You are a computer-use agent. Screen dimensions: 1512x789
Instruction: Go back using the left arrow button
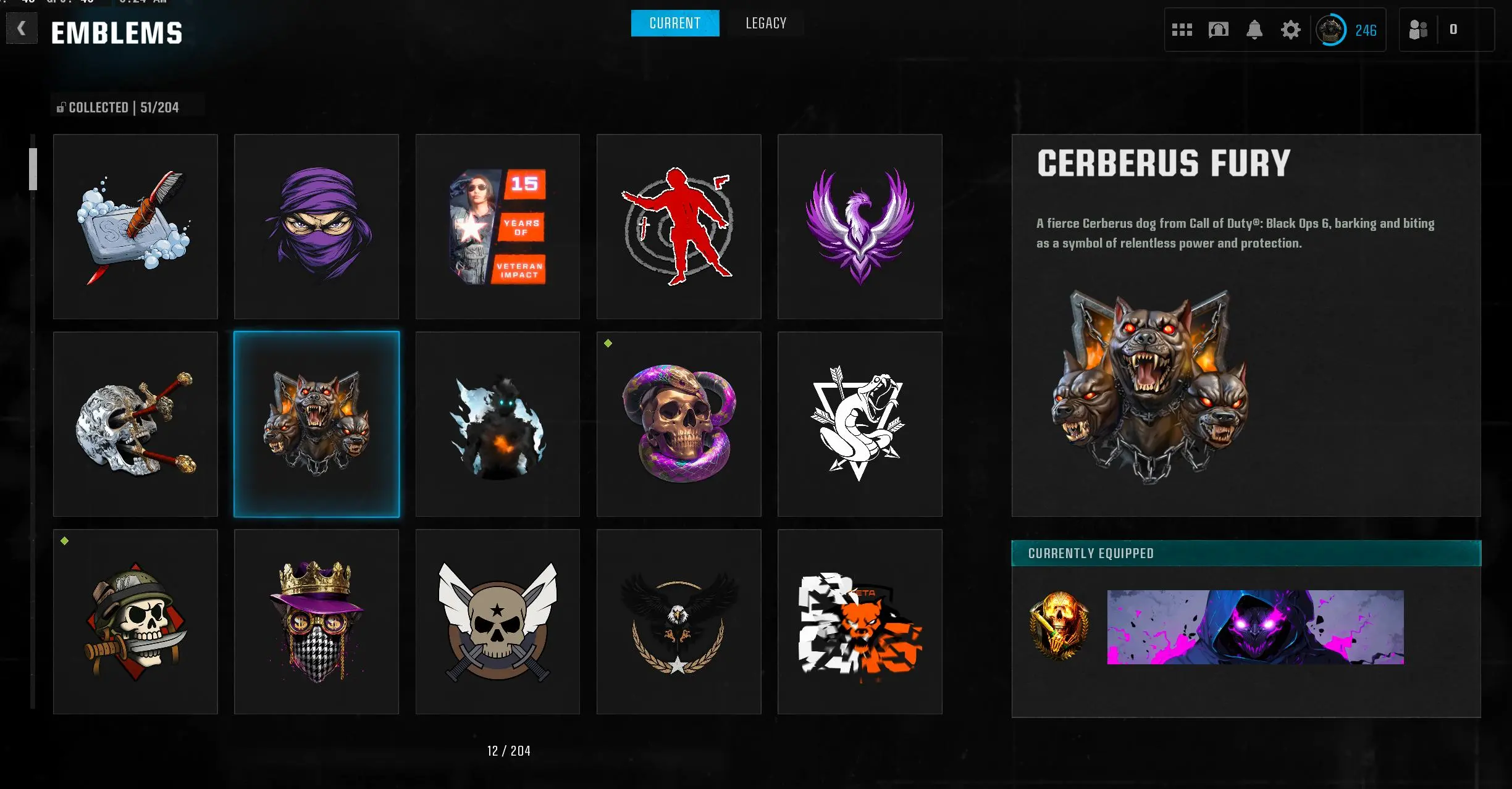click(x=22, y=28)
